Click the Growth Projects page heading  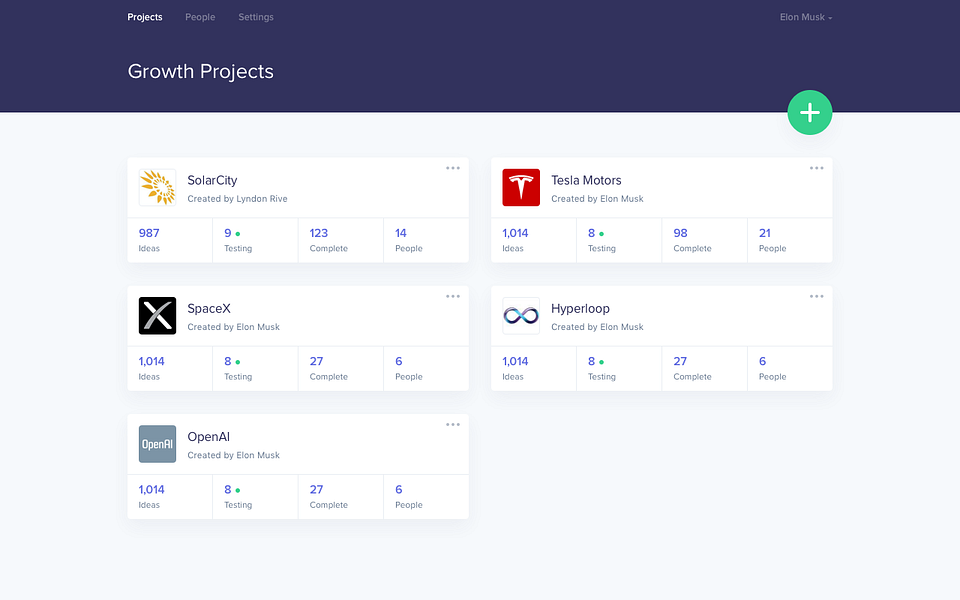pos(200,72)
